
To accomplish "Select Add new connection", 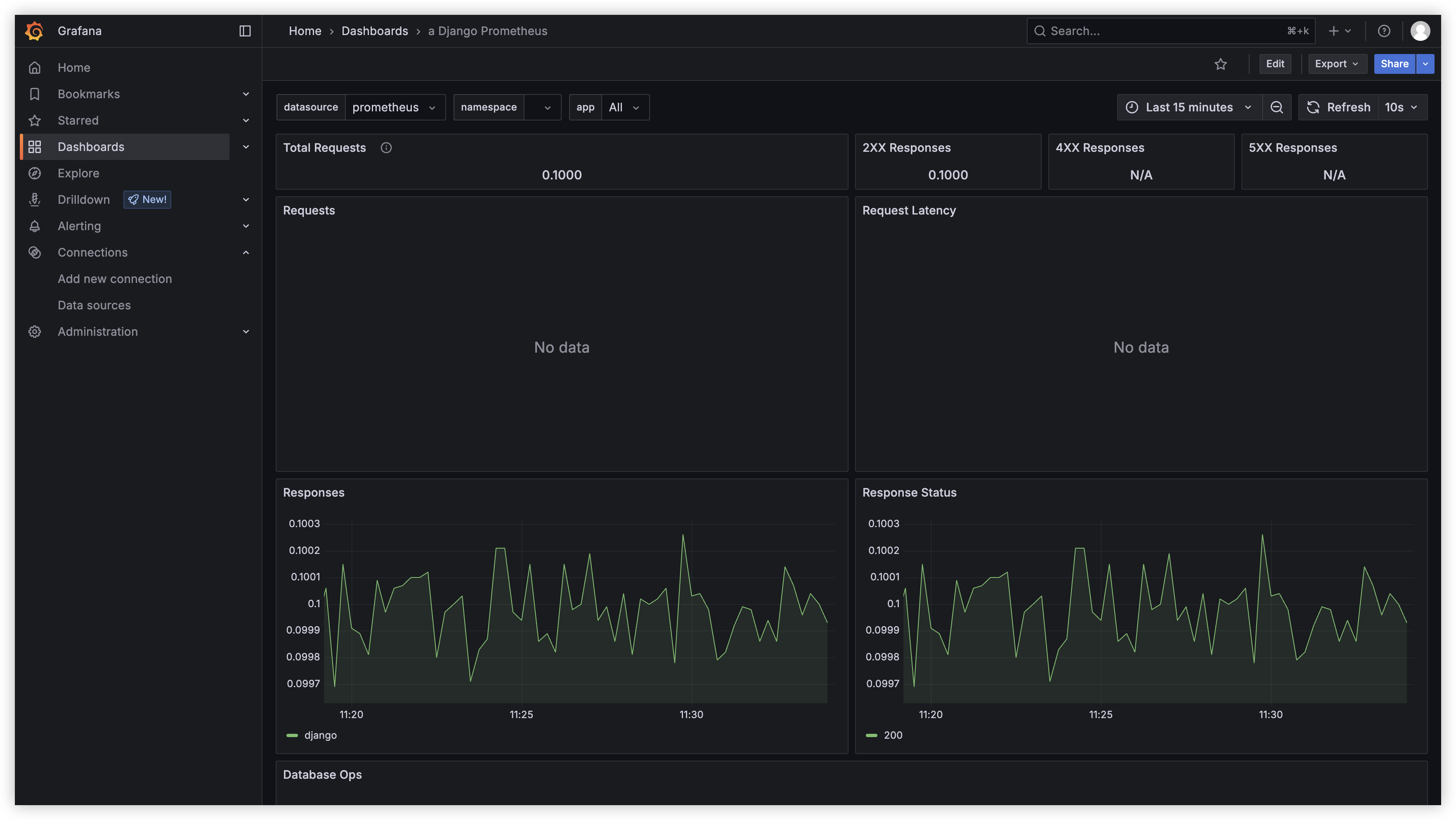I will tap(115, 279).
